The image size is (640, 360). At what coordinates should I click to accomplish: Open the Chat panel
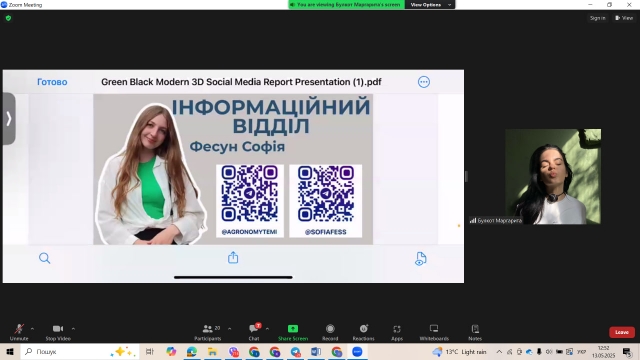[x=254, y=332]
